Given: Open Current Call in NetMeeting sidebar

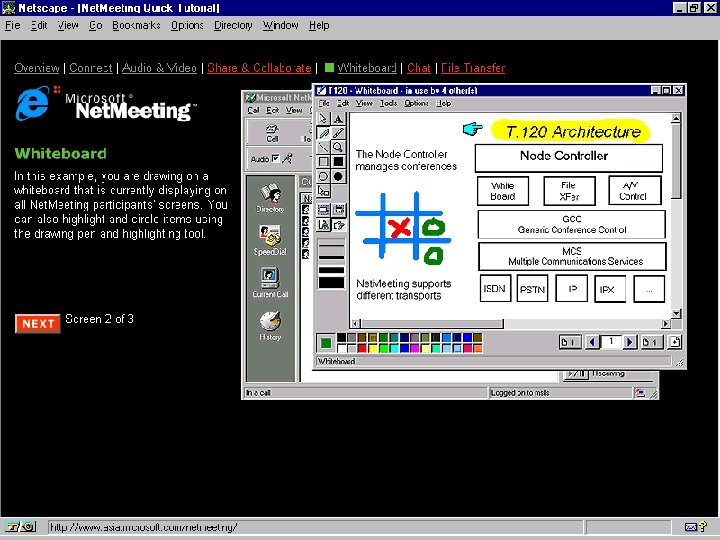Looking at the screenshot, I should point(270,283).
